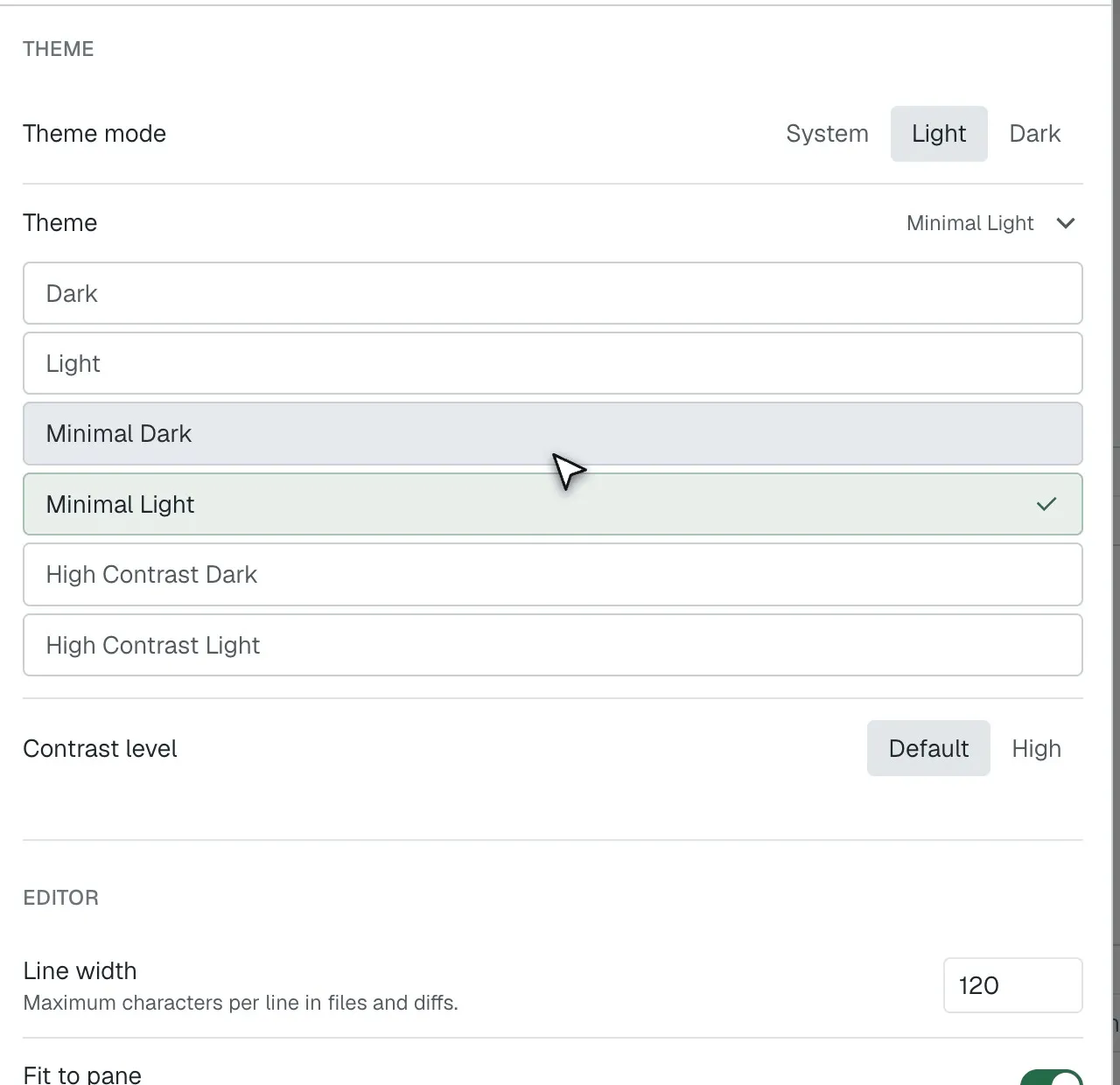Set contrast level to High
Screen dimensions: 1120x1085
[x=1037, y=748]
